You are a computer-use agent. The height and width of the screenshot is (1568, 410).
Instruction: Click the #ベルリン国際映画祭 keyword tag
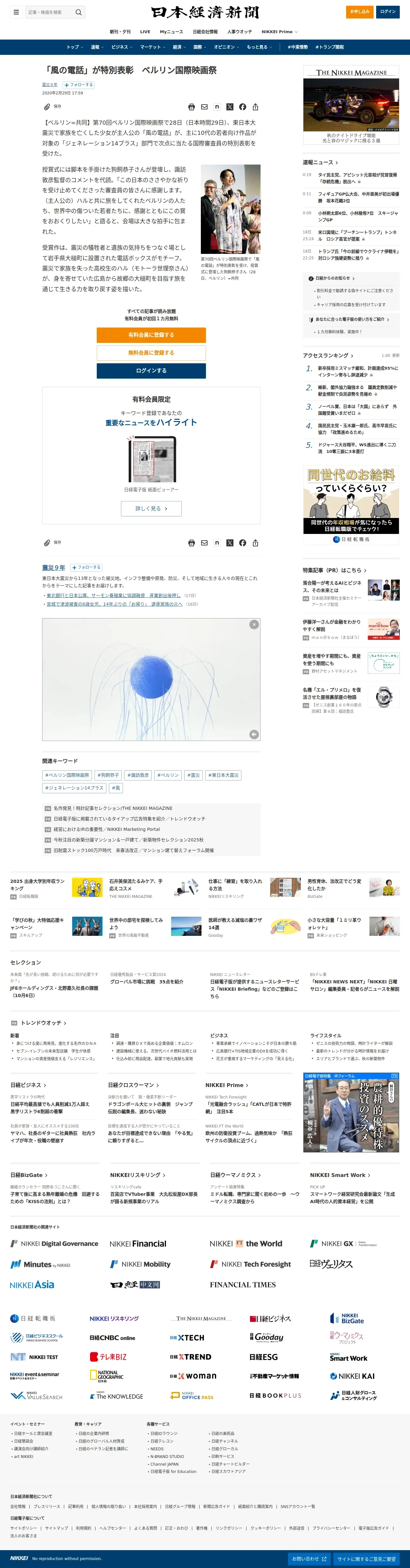pyautogui.click(x=67, y=775)
